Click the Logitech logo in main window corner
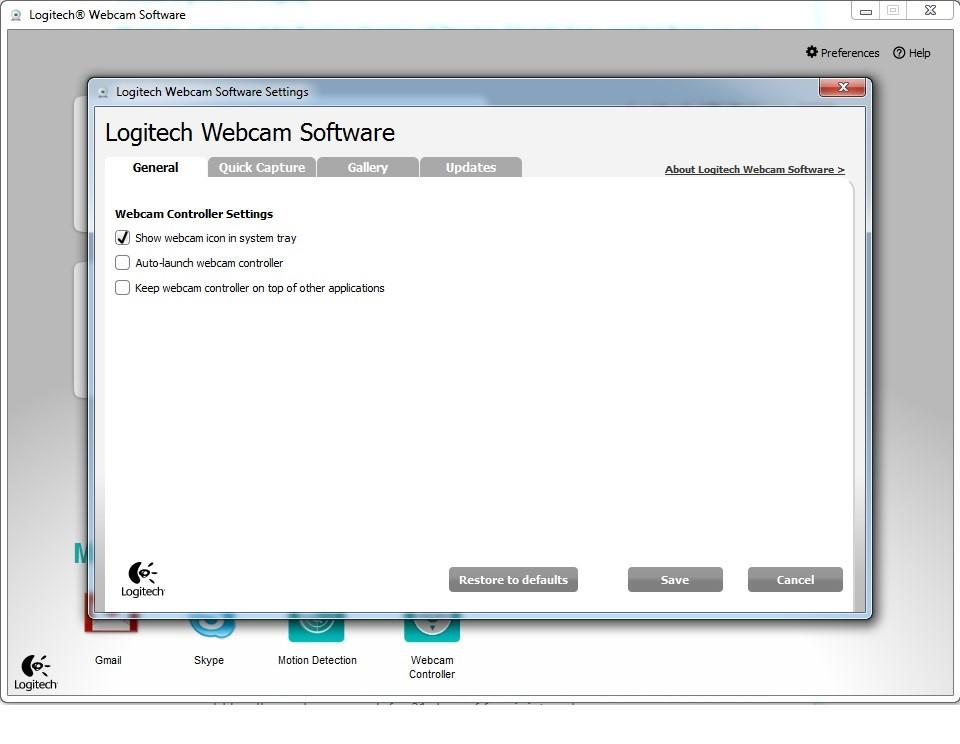Screen dimensions: 960x744 click(36, 672)
